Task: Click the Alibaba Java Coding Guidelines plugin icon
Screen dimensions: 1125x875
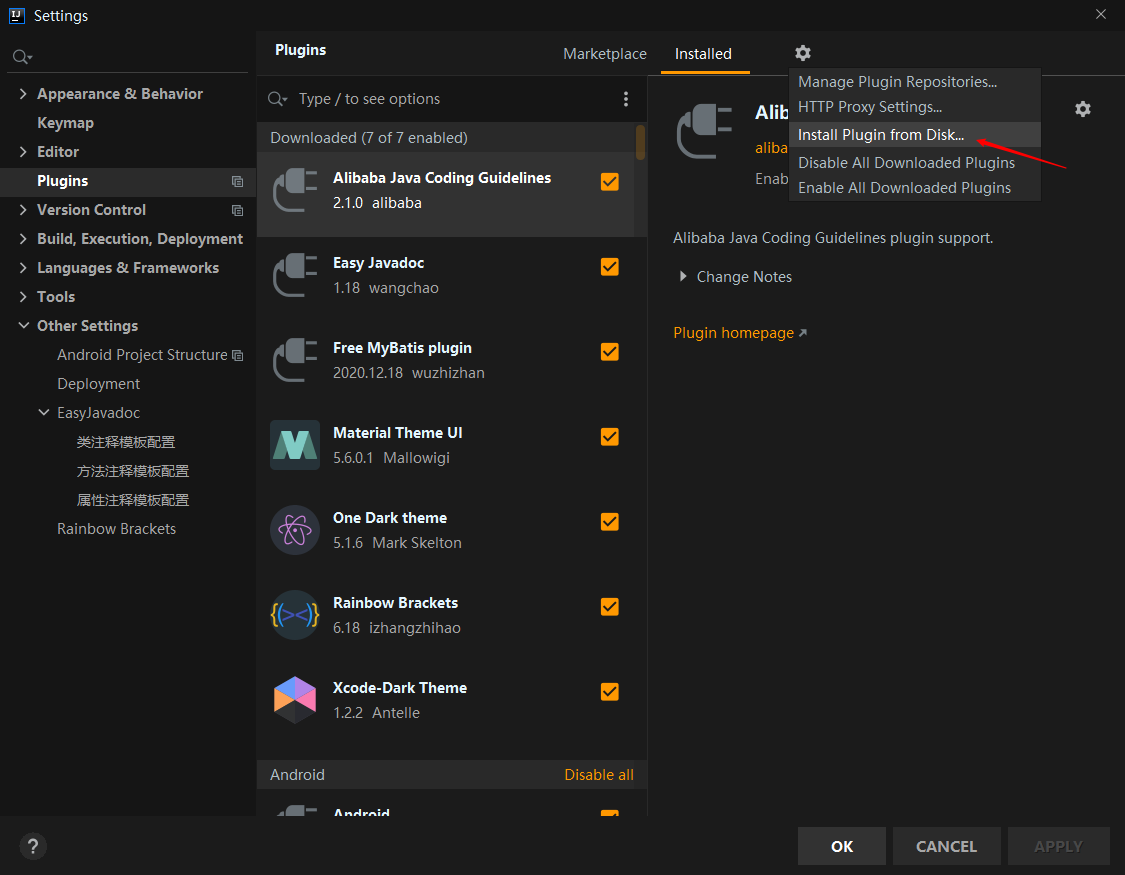Action: (295, 190)
